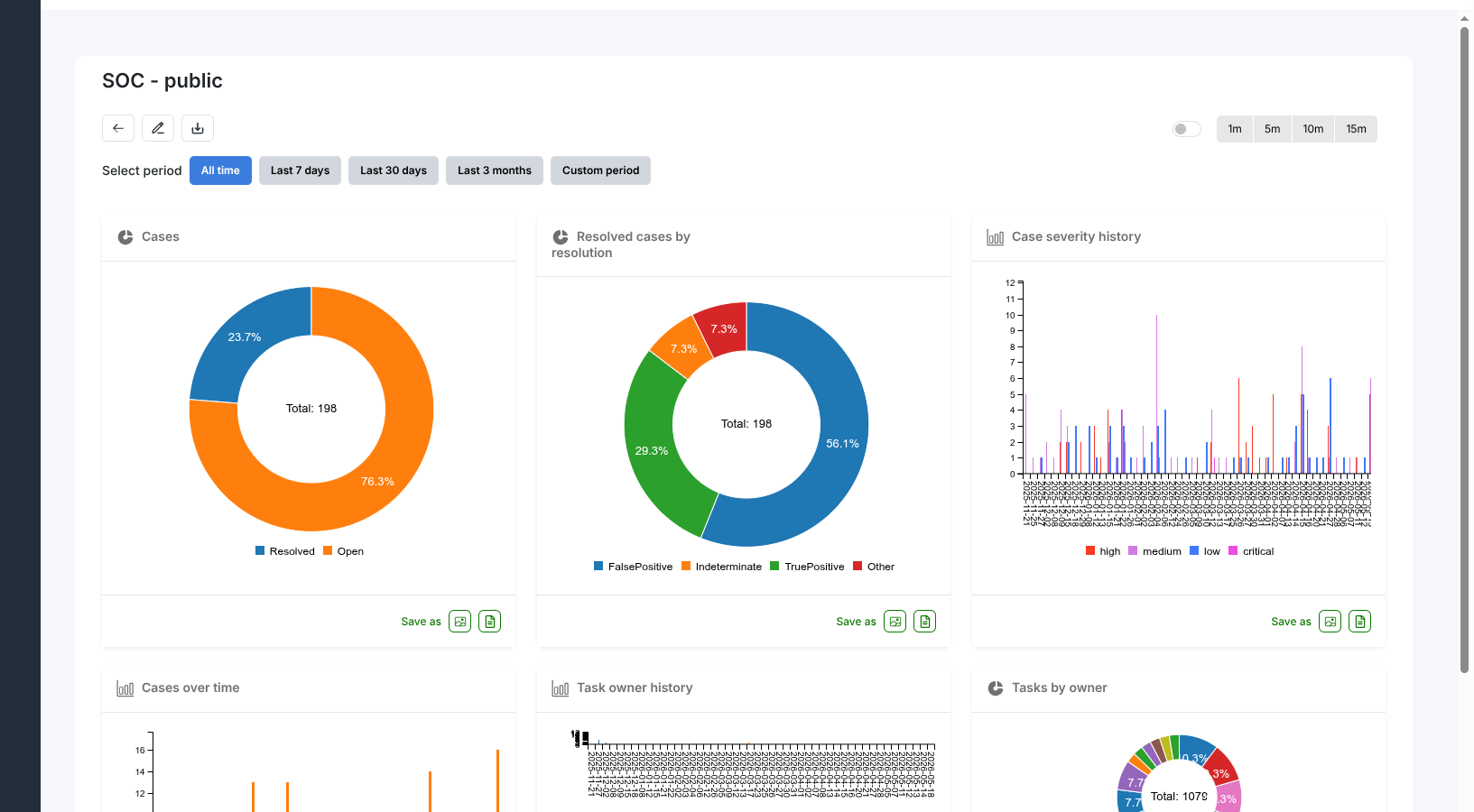Viewport: 1474px width, 812px height.
Task: Click the Cases pie chart icon
Action: tap(125, 237)
